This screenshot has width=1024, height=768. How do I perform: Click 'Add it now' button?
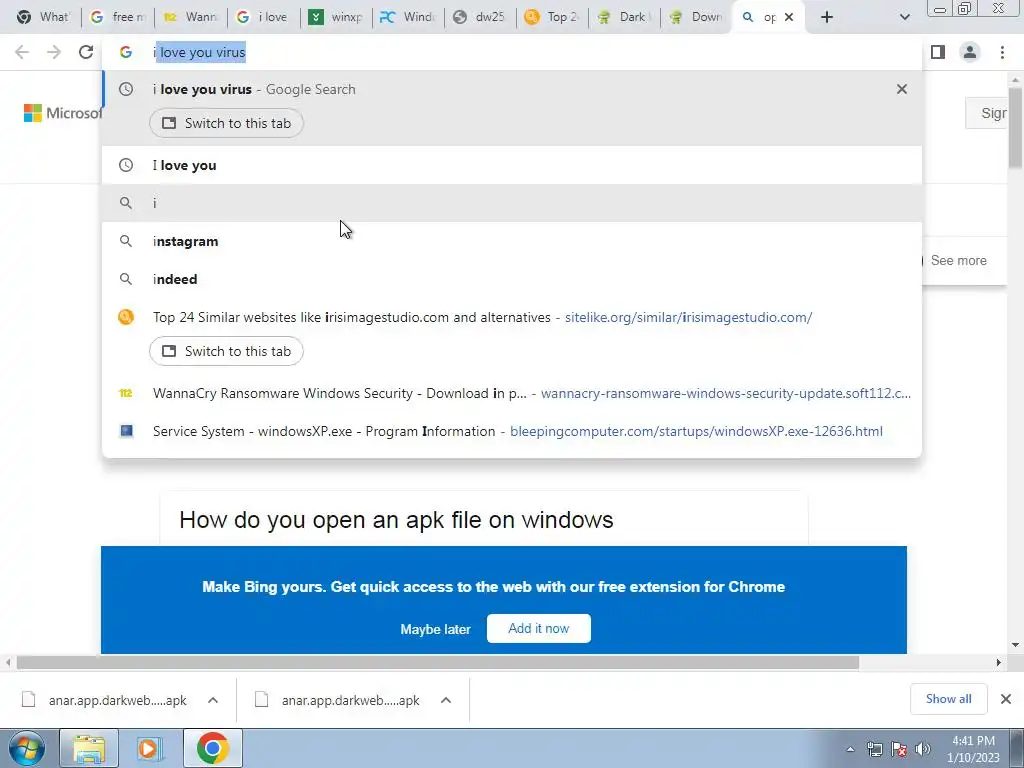coord(539,628)
